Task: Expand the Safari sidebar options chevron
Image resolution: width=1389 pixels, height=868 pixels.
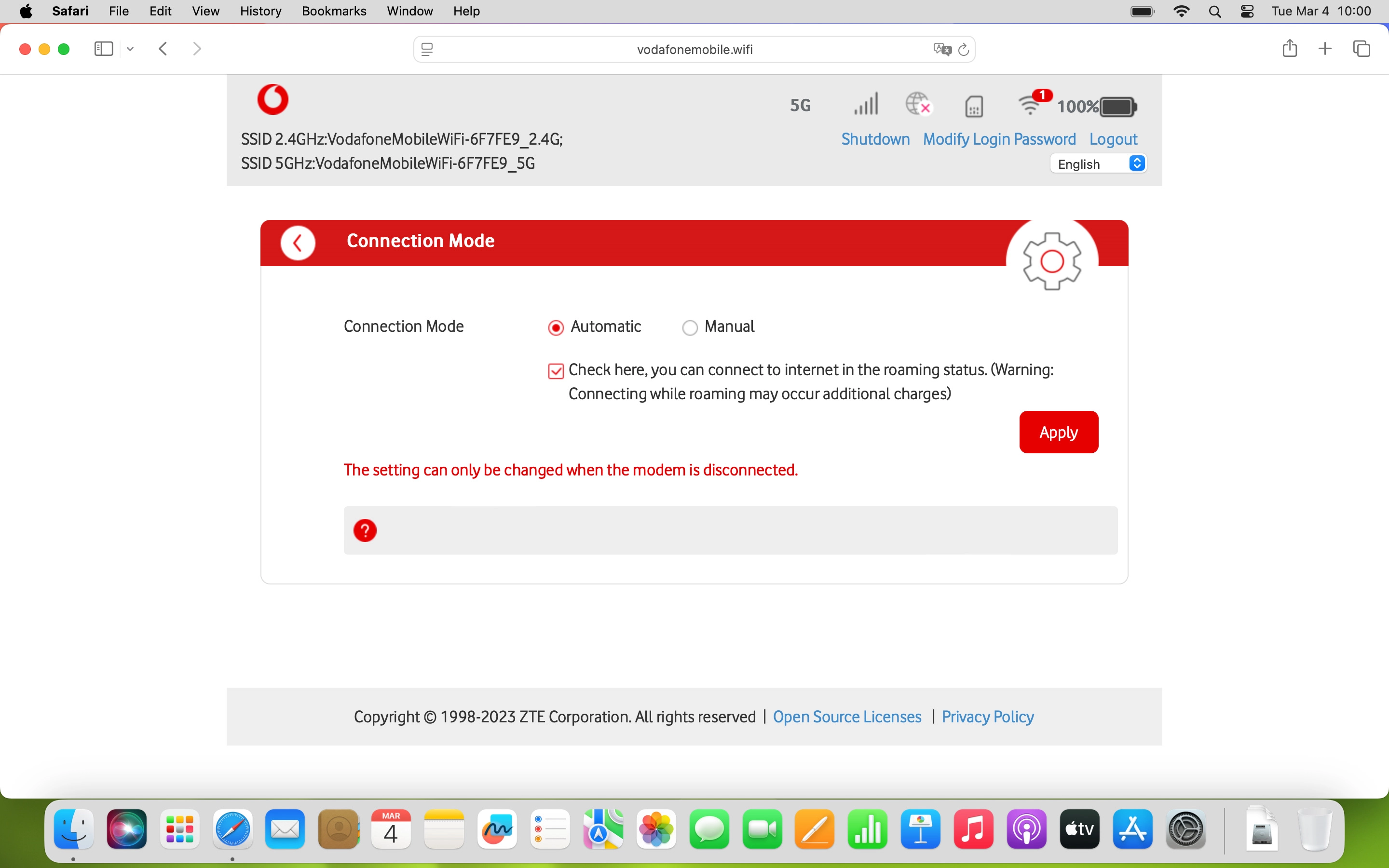Action: [x=130, y=49]
